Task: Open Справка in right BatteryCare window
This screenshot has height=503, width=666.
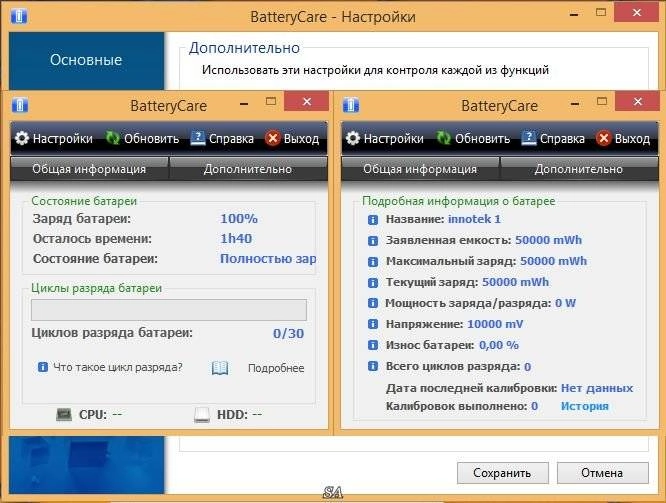Action: (562, 138)
